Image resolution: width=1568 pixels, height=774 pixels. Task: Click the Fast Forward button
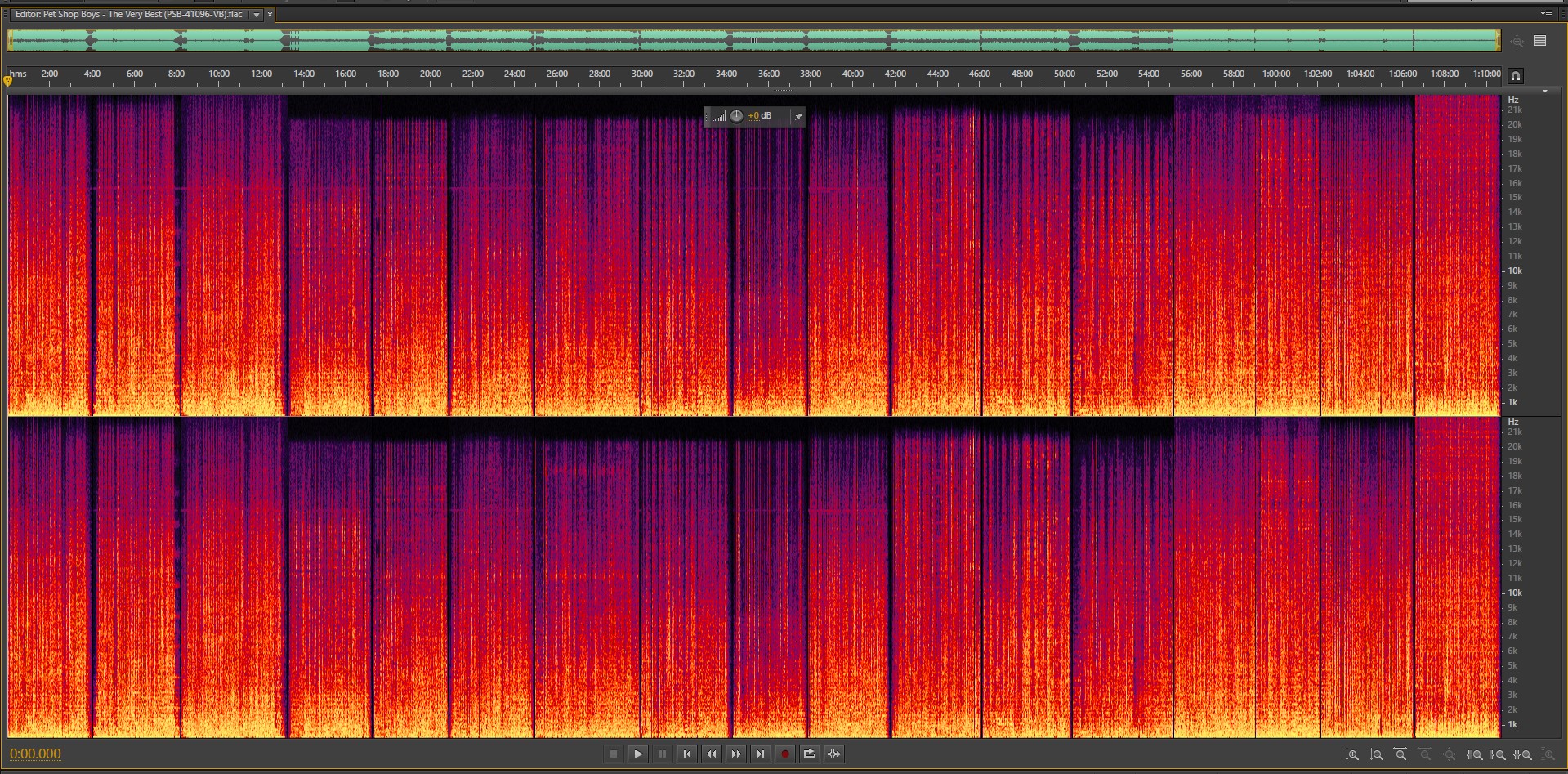736,754
